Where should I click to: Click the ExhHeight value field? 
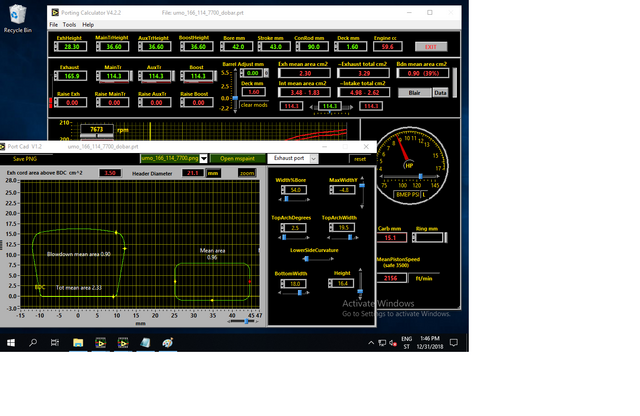point(72,47)
